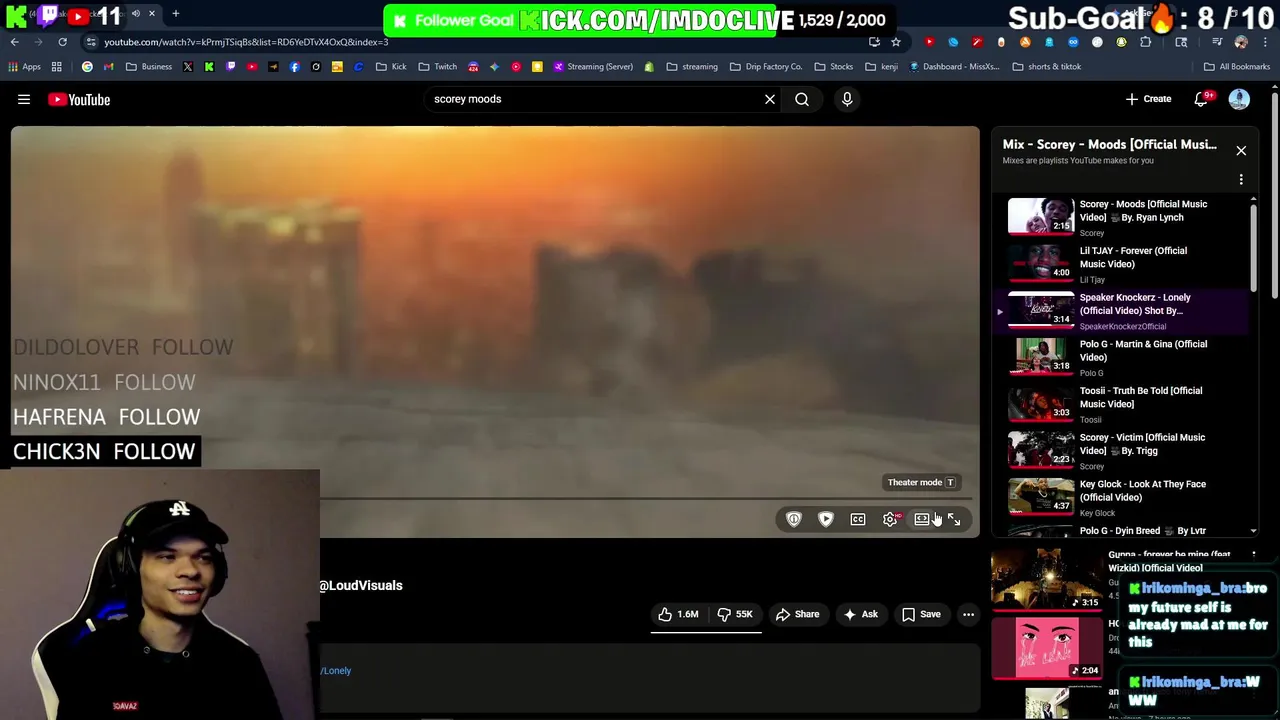
Task: Toggle subtitles CC on the player
Action: pos(858,519)
